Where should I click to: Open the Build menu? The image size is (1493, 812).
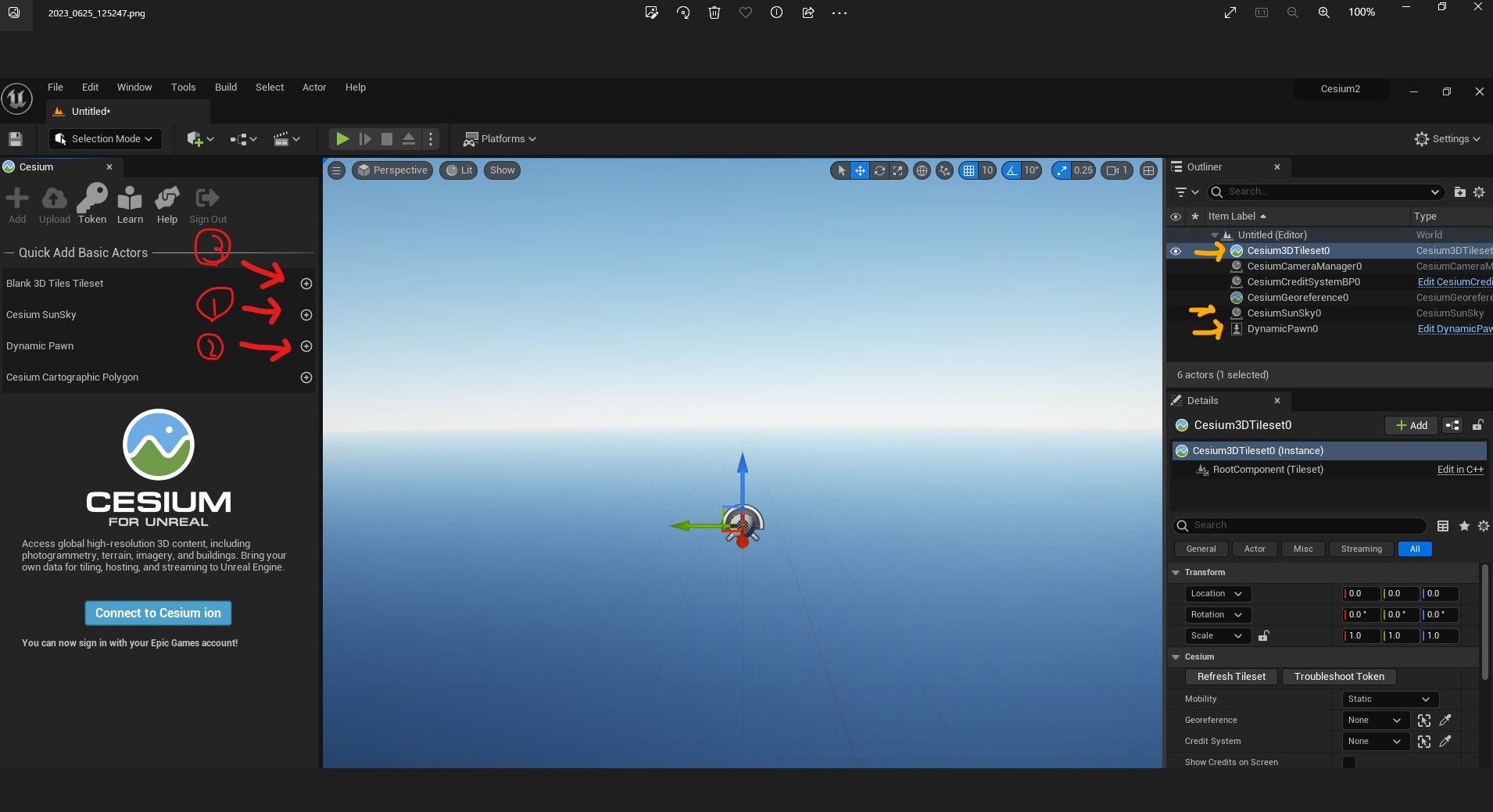point(226,88)
